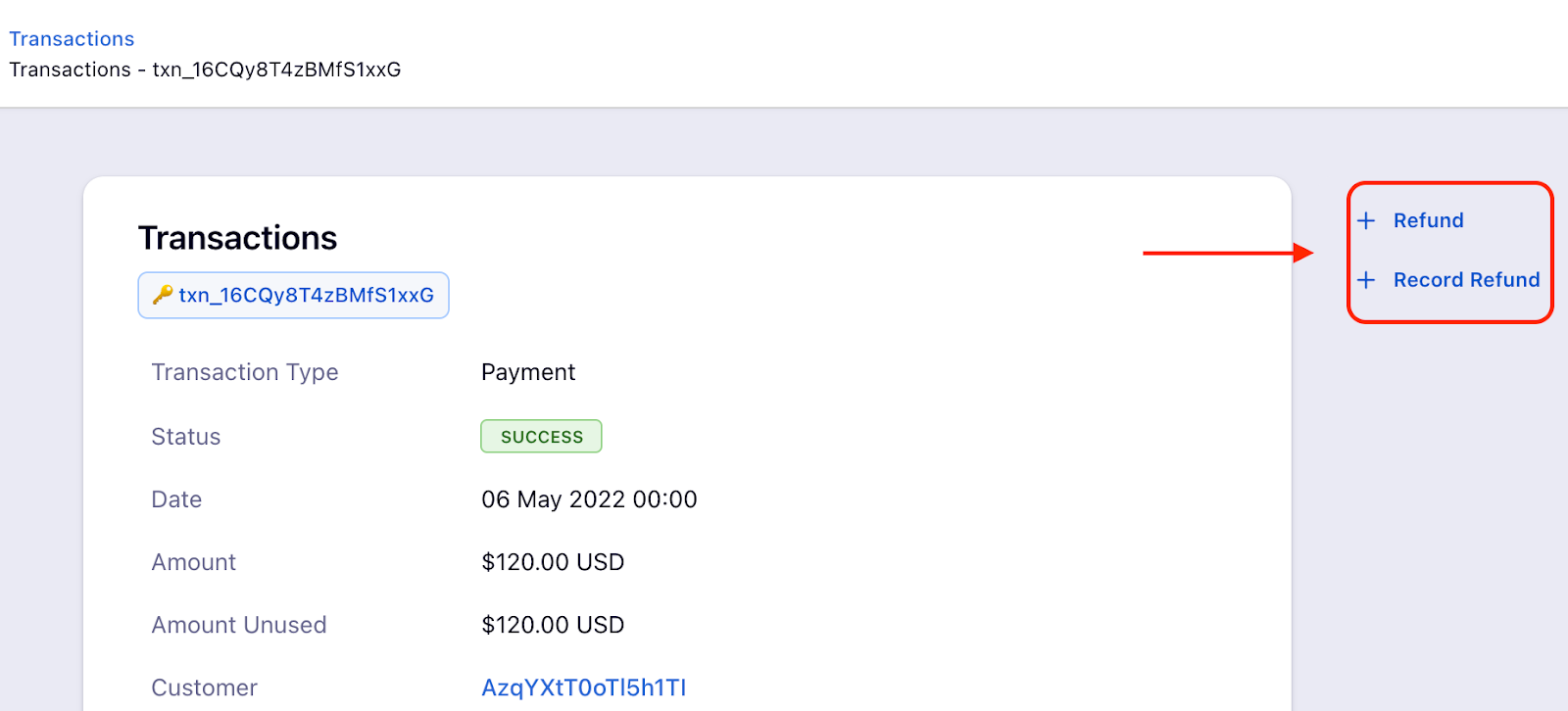
Task: Click the Status field label
Action: click(x=185, y=437)
